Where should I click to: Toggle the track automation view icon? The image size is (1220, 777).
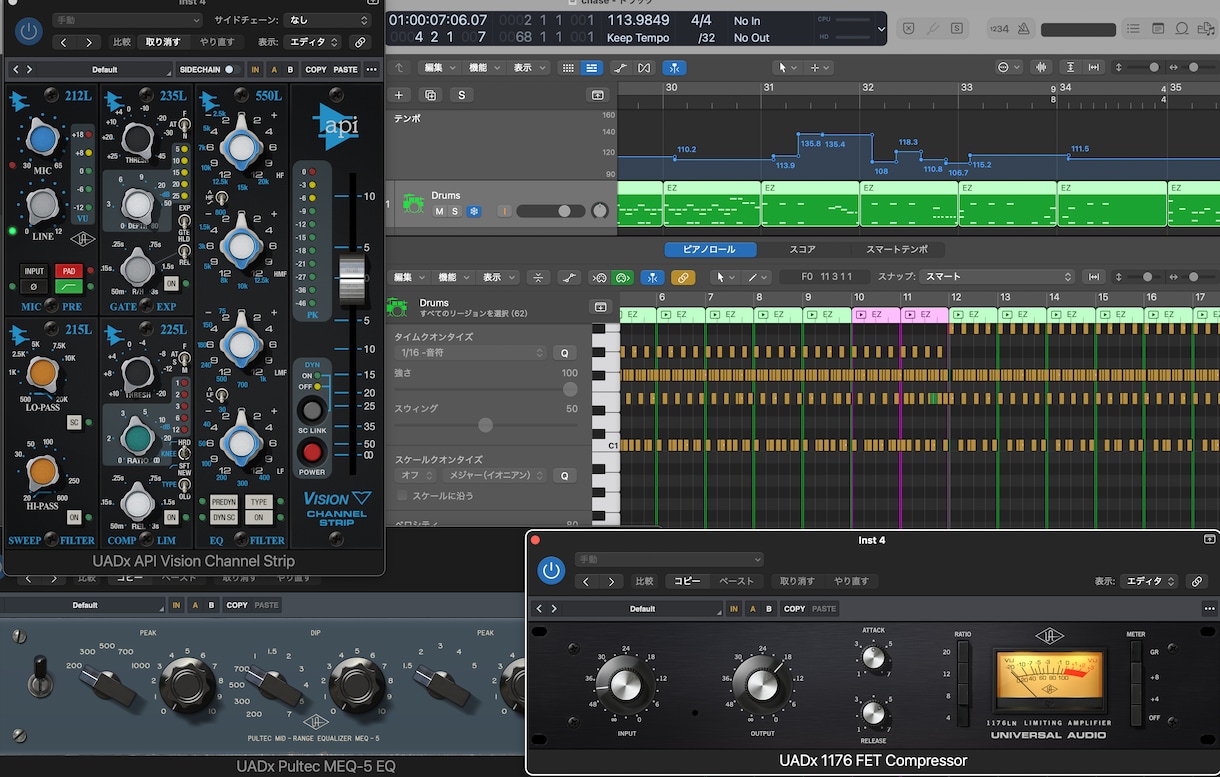click(620, 68)
